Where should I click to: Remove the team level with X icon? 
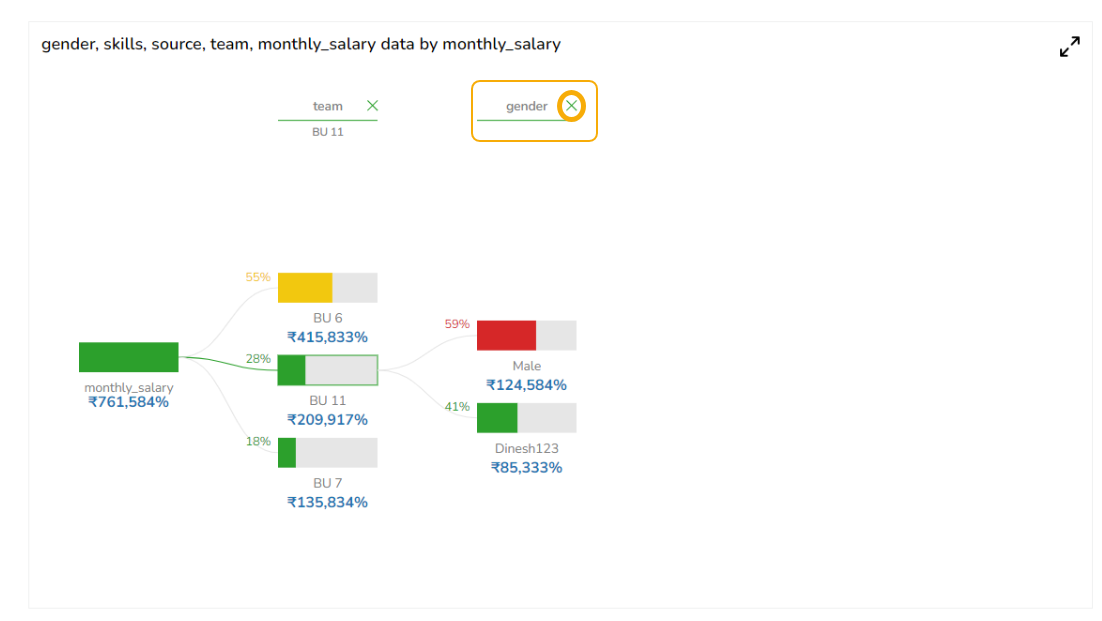(x=372, y=106)
